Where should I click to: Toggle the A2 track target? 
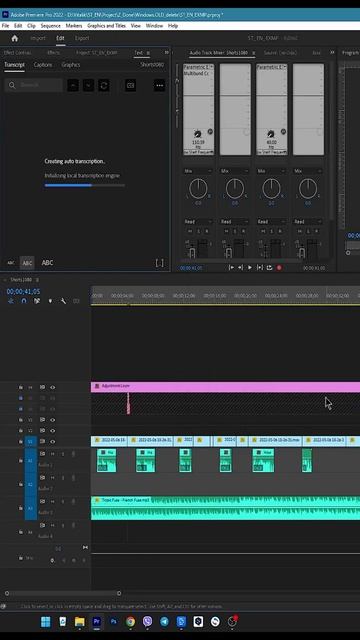(31, 484)
